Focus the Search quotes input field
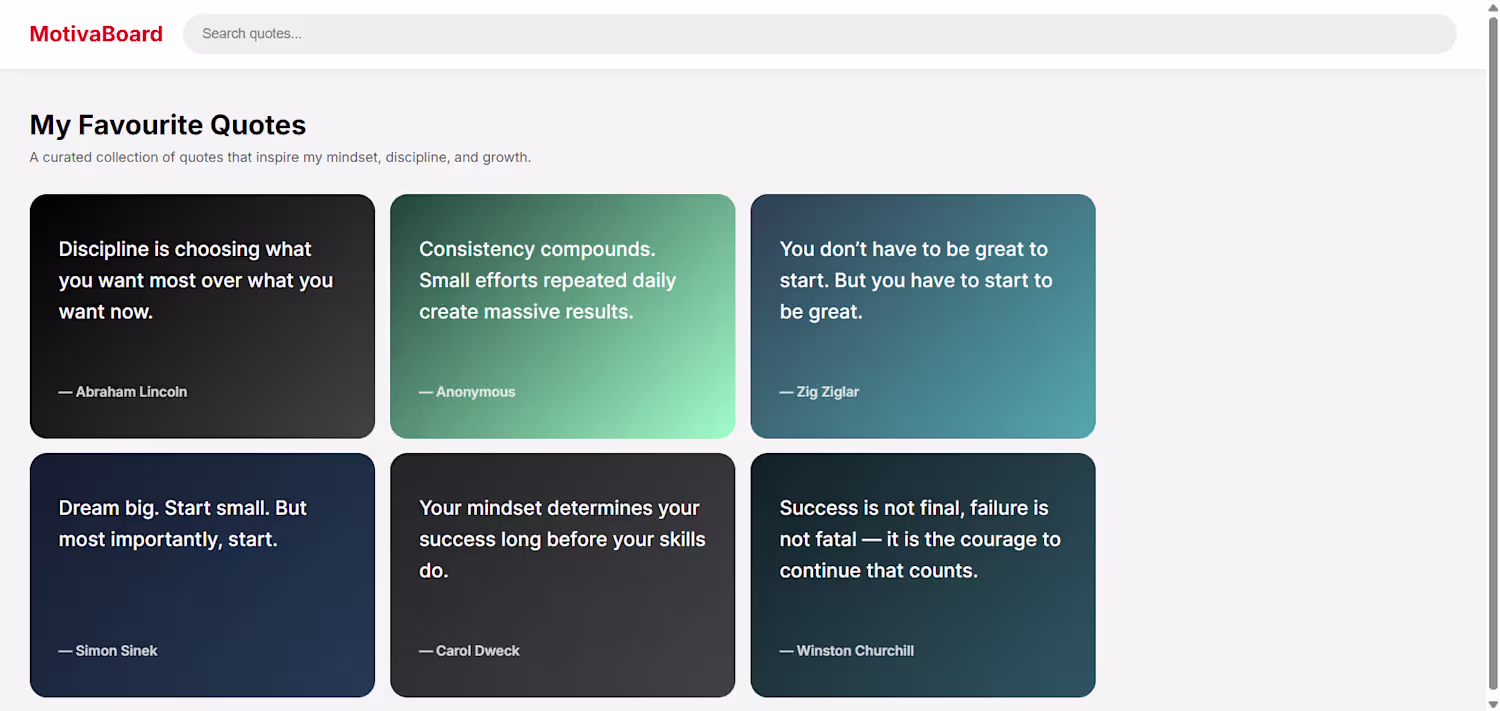This screenshot has height=711, width=1500. click(x=818, y=34)
